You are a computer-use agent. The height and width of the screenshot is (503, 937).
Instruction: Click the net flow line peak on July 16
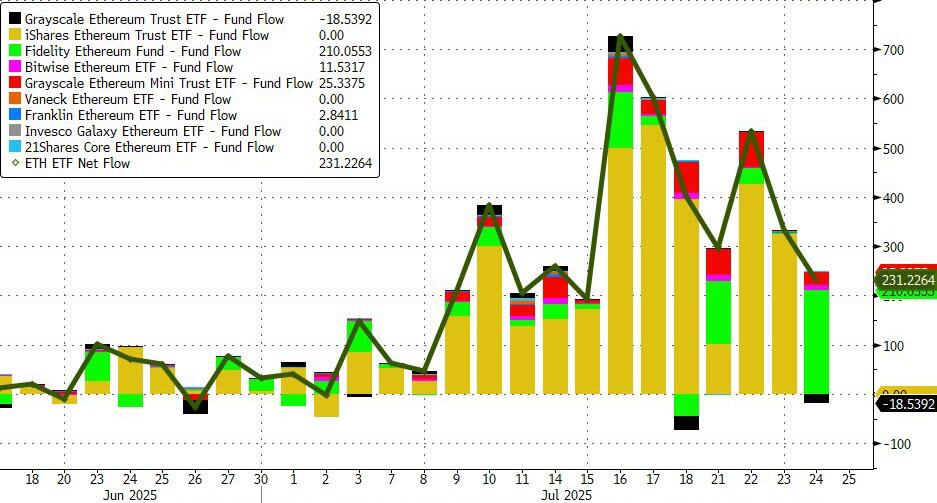click(620, 36)
